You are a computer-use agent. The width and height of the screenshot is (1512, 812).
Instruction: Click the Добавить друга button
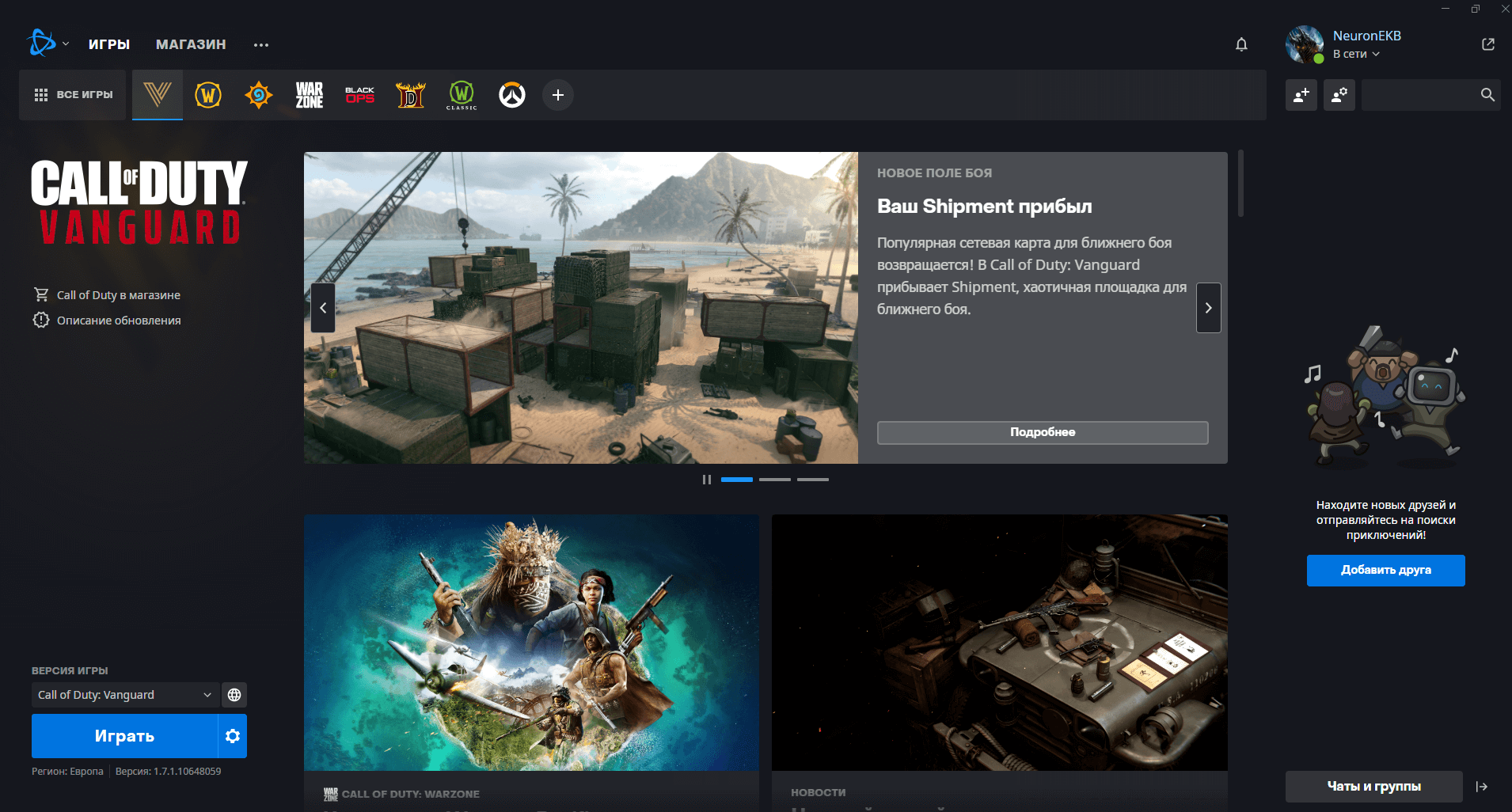pos(1386,570)
